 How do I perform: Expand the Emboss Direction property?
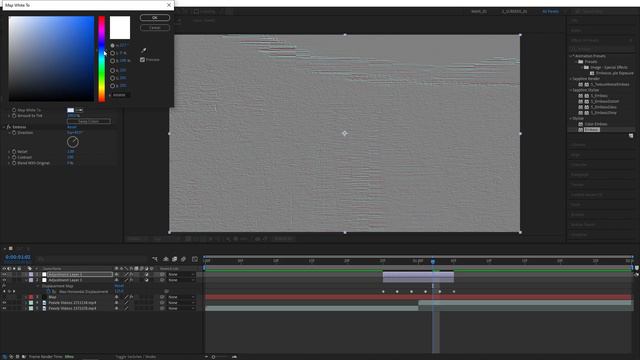[x=9, y=133]
